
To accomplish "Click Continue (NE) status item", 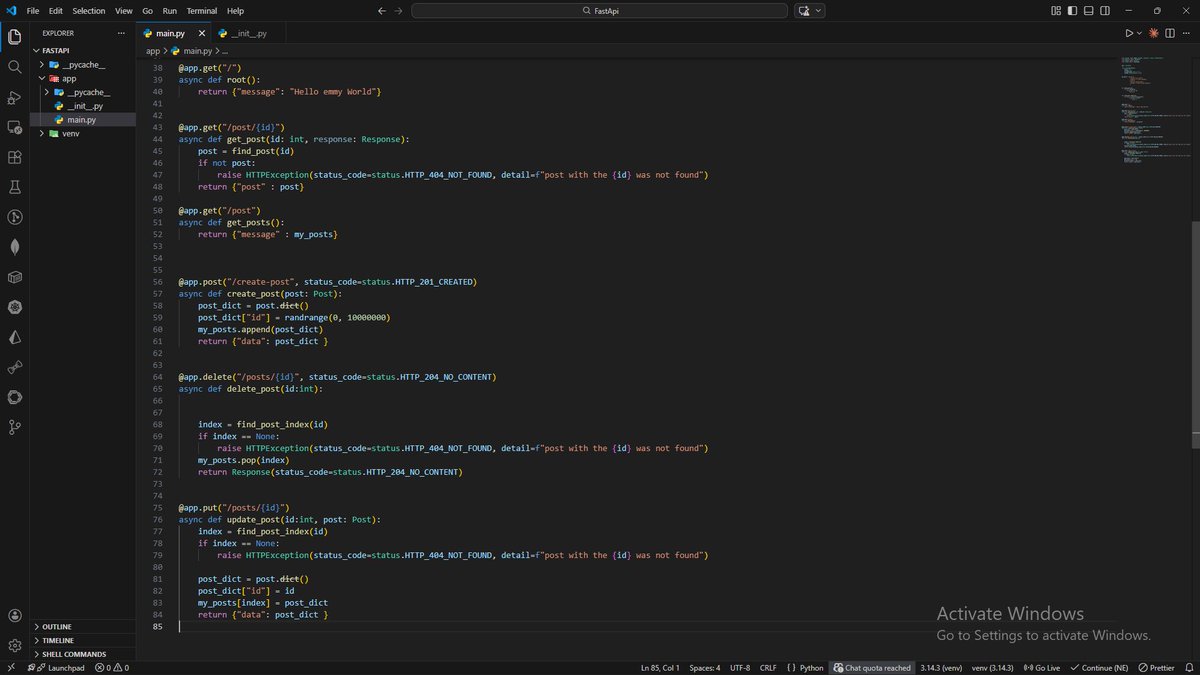I will coord(1099,668).
